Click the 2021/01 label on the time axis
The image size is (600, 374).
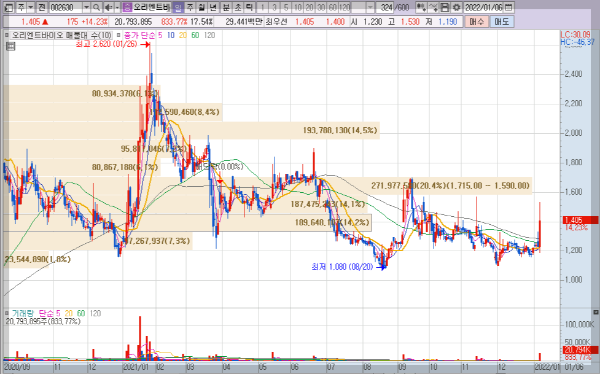pyautogui.click(x=135, y=368)
